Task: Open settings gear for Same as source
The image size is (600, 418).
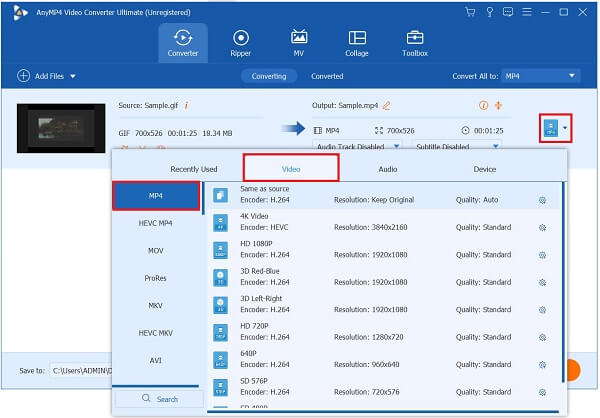Action: (x=542, y=200)
